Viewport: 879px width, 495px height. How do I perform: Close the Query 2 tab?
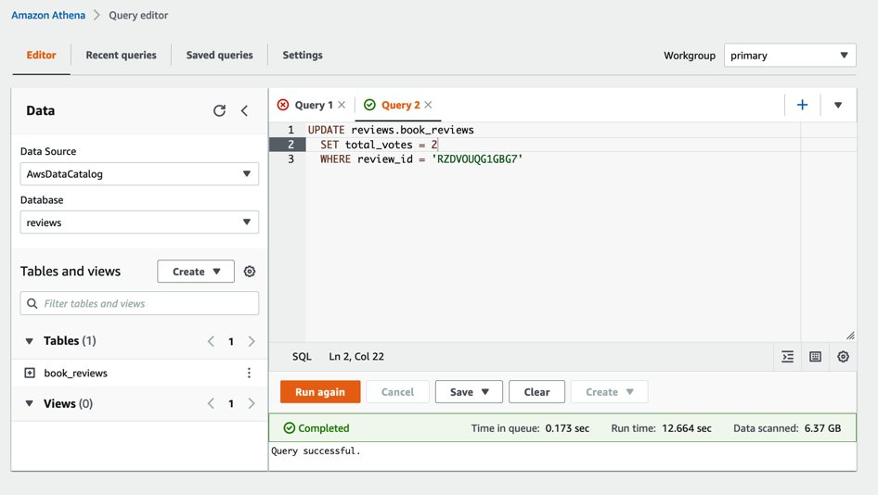point(428,105)
